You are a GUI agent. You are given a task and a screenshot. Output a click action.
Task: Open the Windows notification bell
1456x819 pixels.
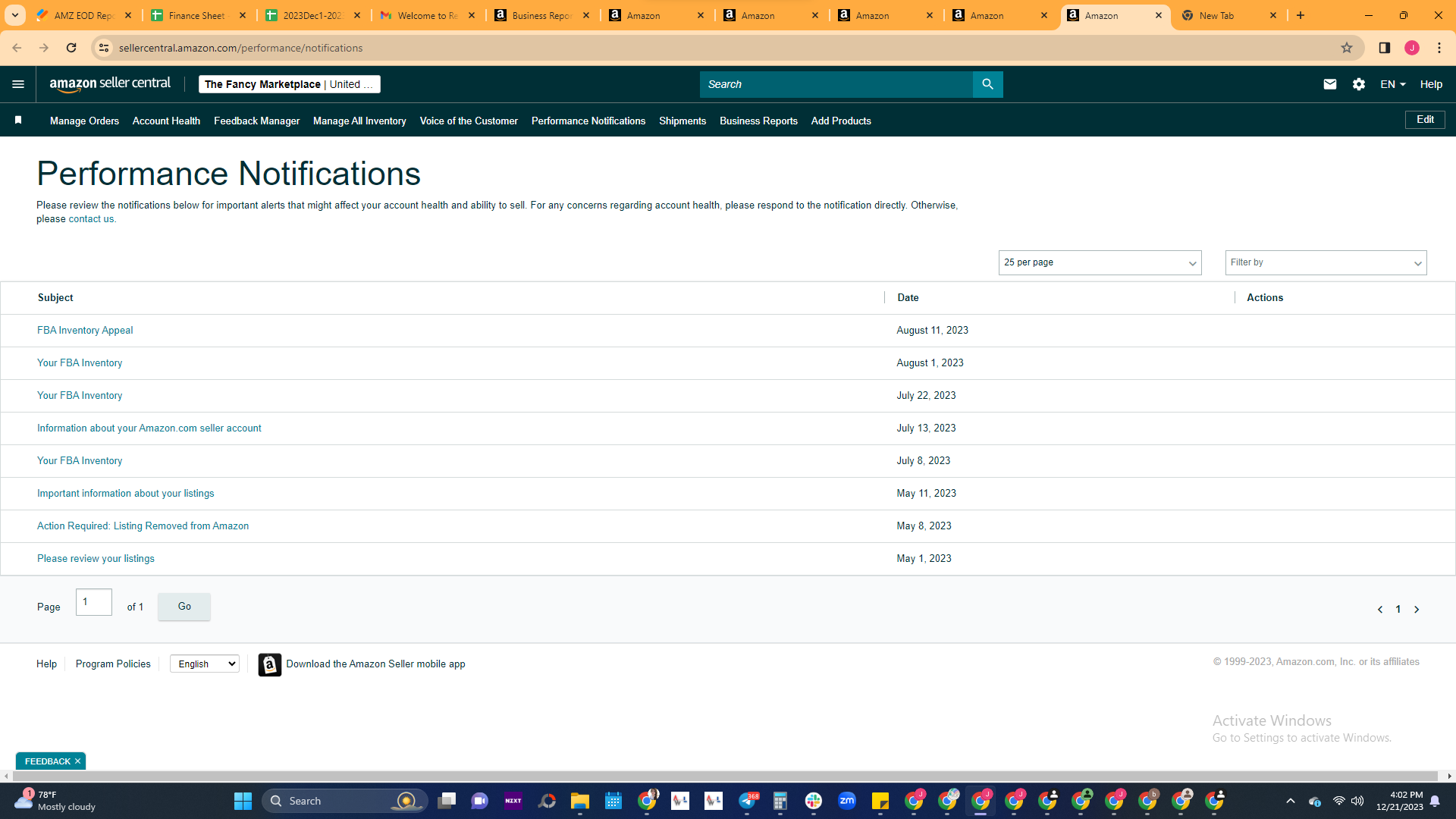coord(1435,801)
